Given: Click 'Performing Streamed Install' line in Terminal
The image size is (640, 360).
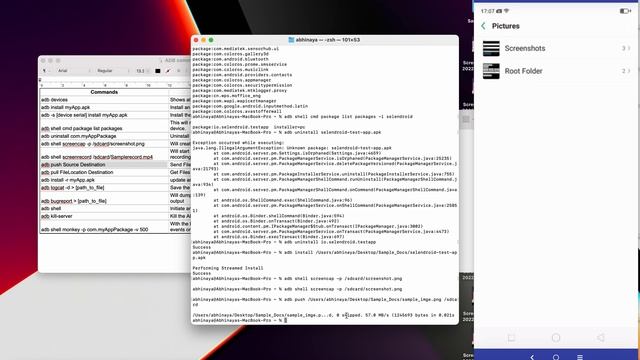Looking at the screenshot, I should (x=228, y=268).
